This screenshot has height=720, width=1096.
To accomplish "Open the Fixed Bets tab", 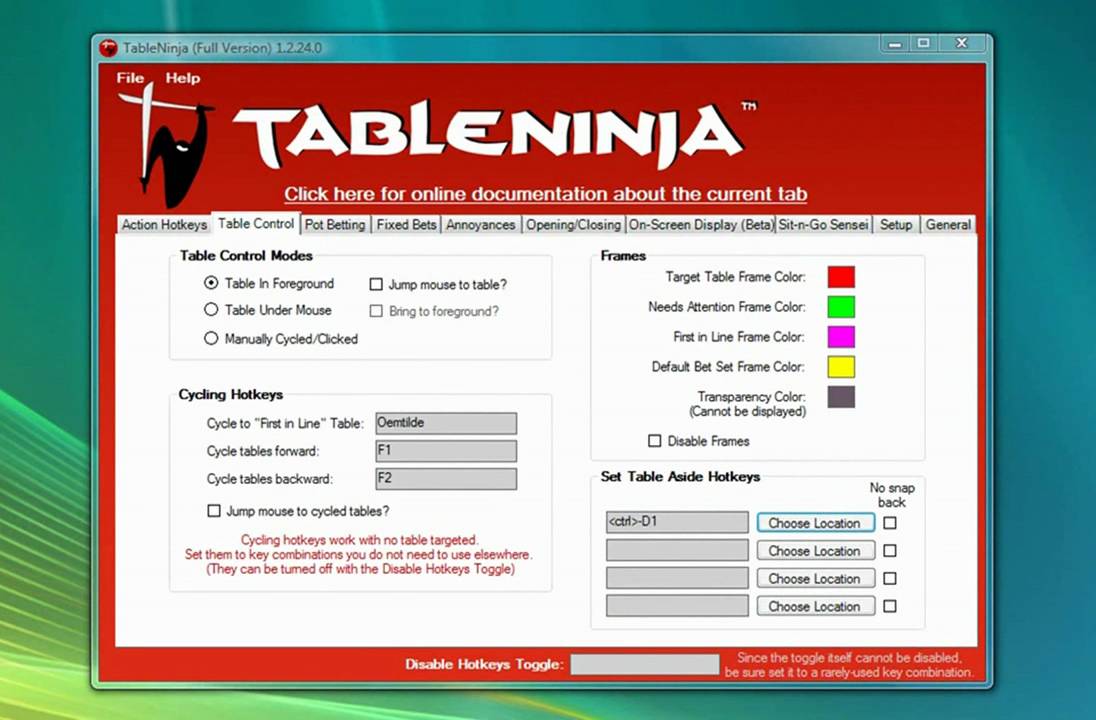I will (406, 224).
